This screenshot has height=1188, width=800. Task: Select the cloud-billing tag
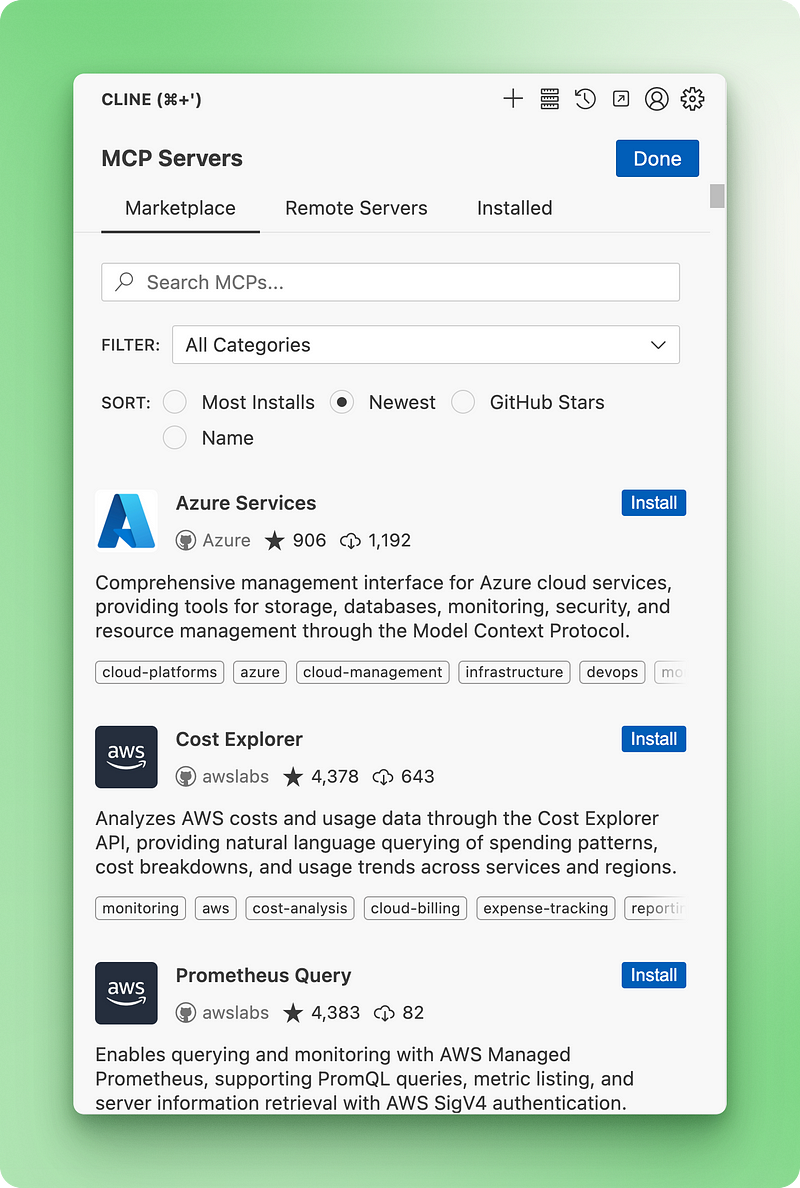[x=415, y=908]
